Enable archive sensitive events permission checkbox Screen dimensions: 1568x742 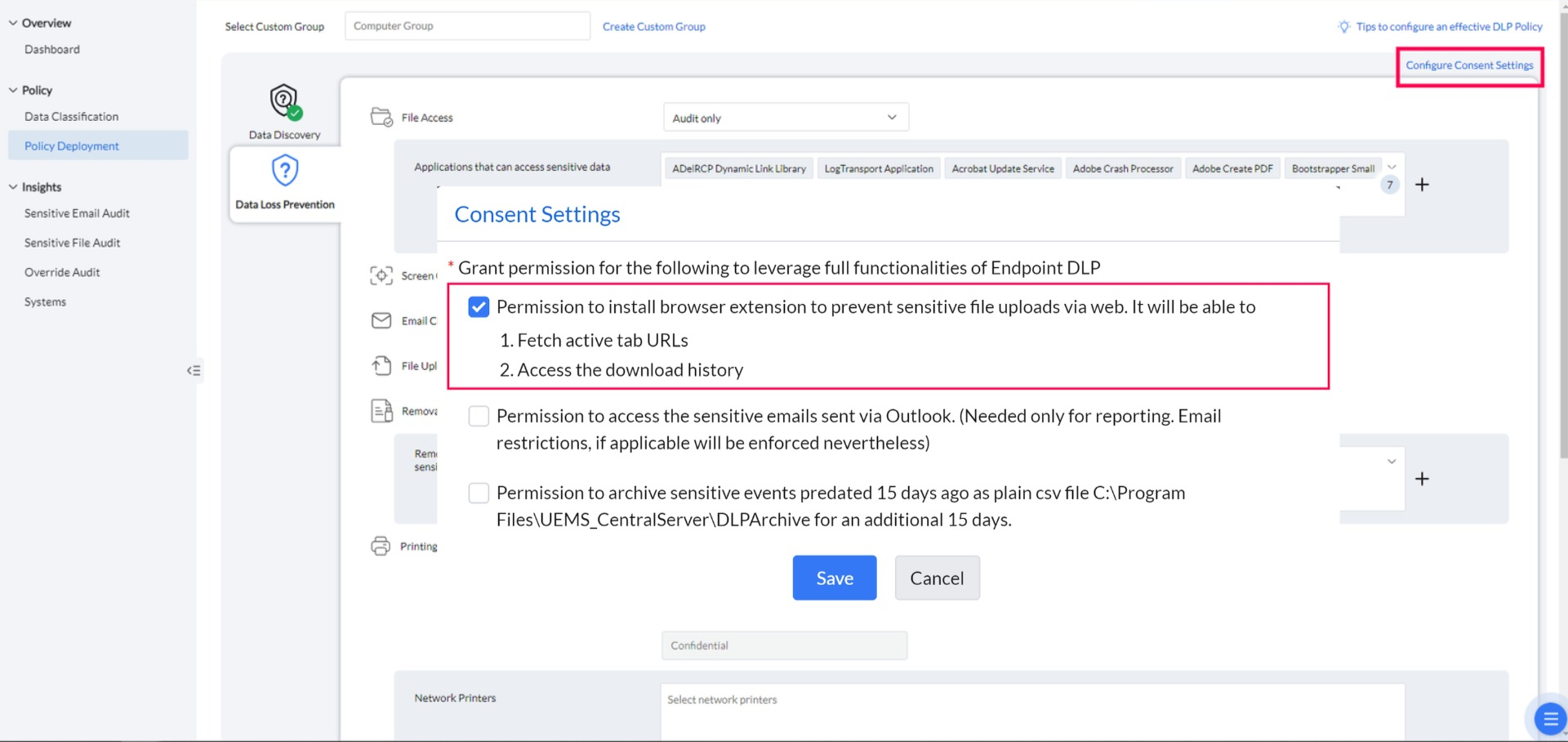479,494
